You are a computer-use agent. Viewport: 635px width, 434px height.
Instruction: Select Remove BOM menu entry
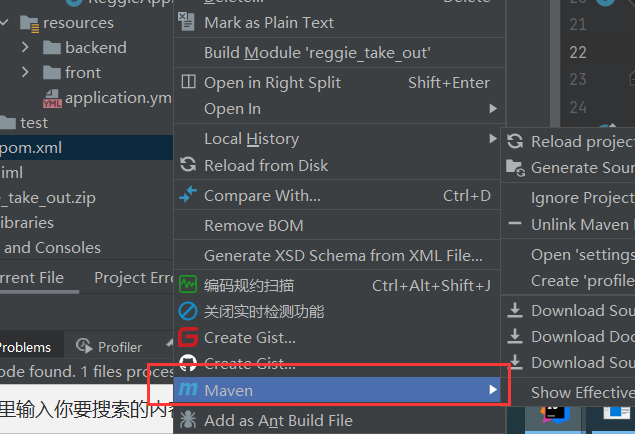[x=253, y=226]
